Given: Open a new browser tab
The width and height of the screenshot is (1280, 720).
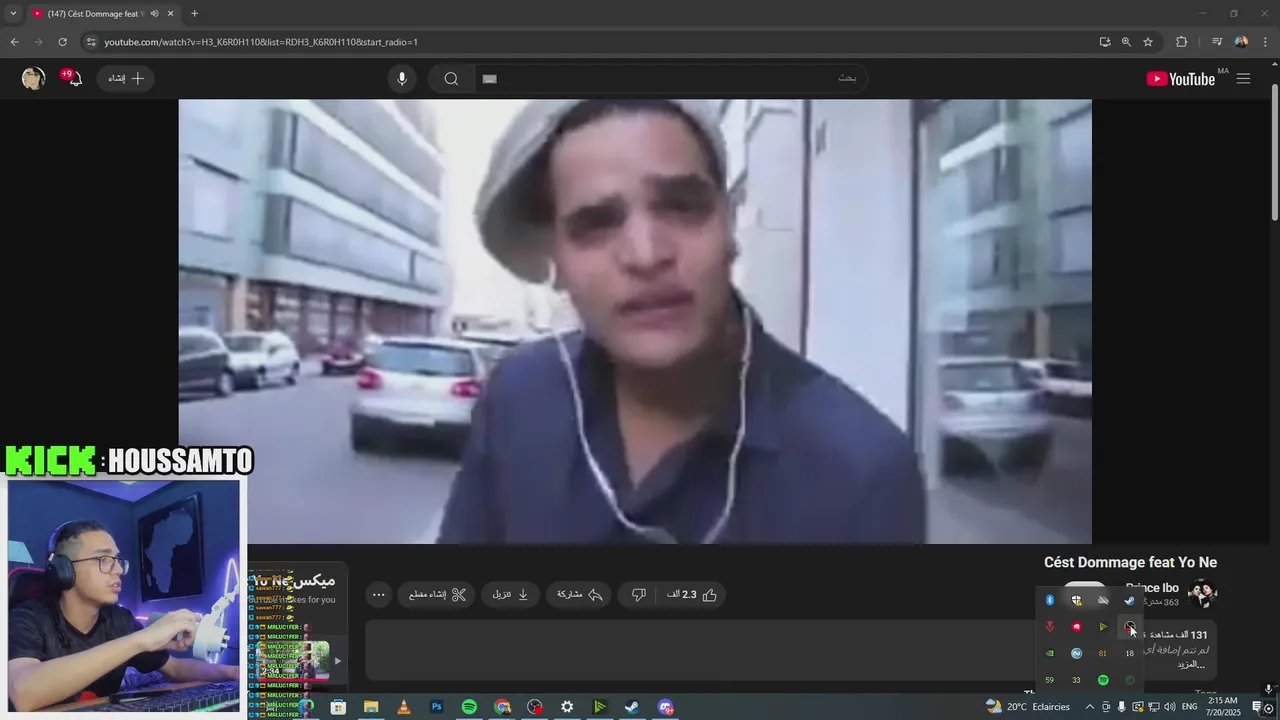Looking at the screenshot, I should (194, 14).
